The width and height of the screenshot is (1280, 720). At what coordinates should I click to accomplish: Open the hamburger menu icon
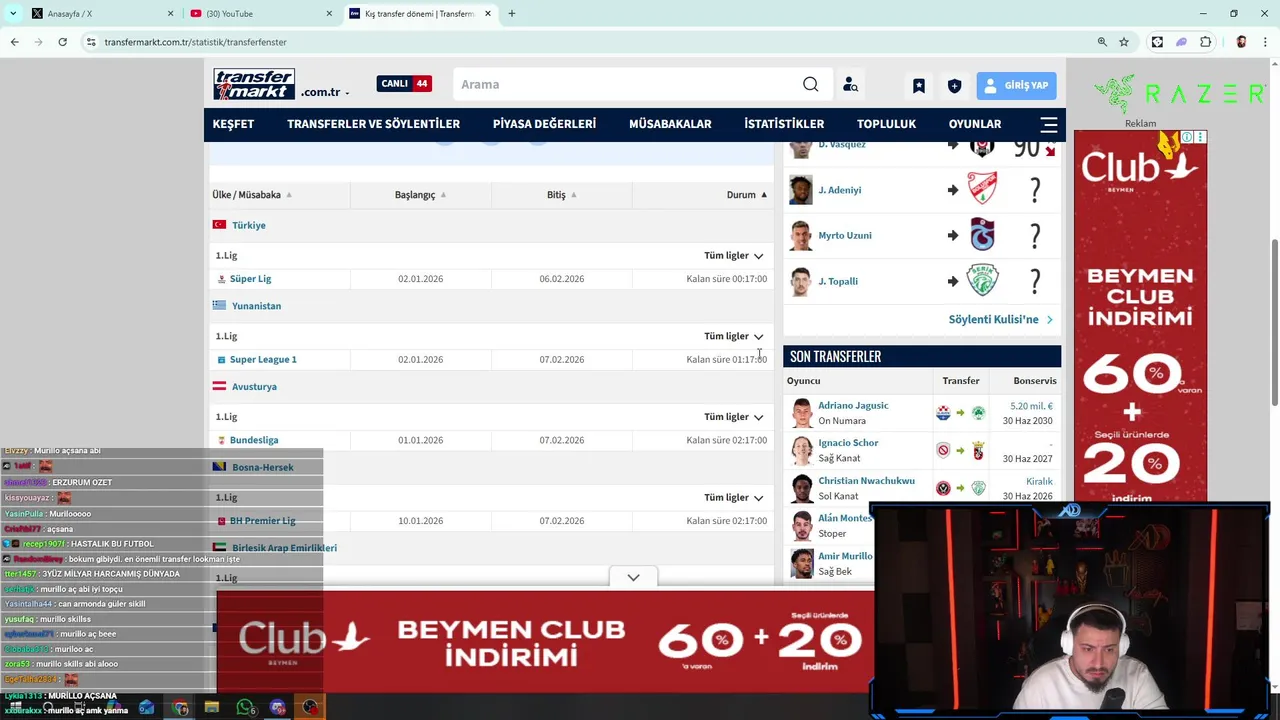pos(1048,124)
